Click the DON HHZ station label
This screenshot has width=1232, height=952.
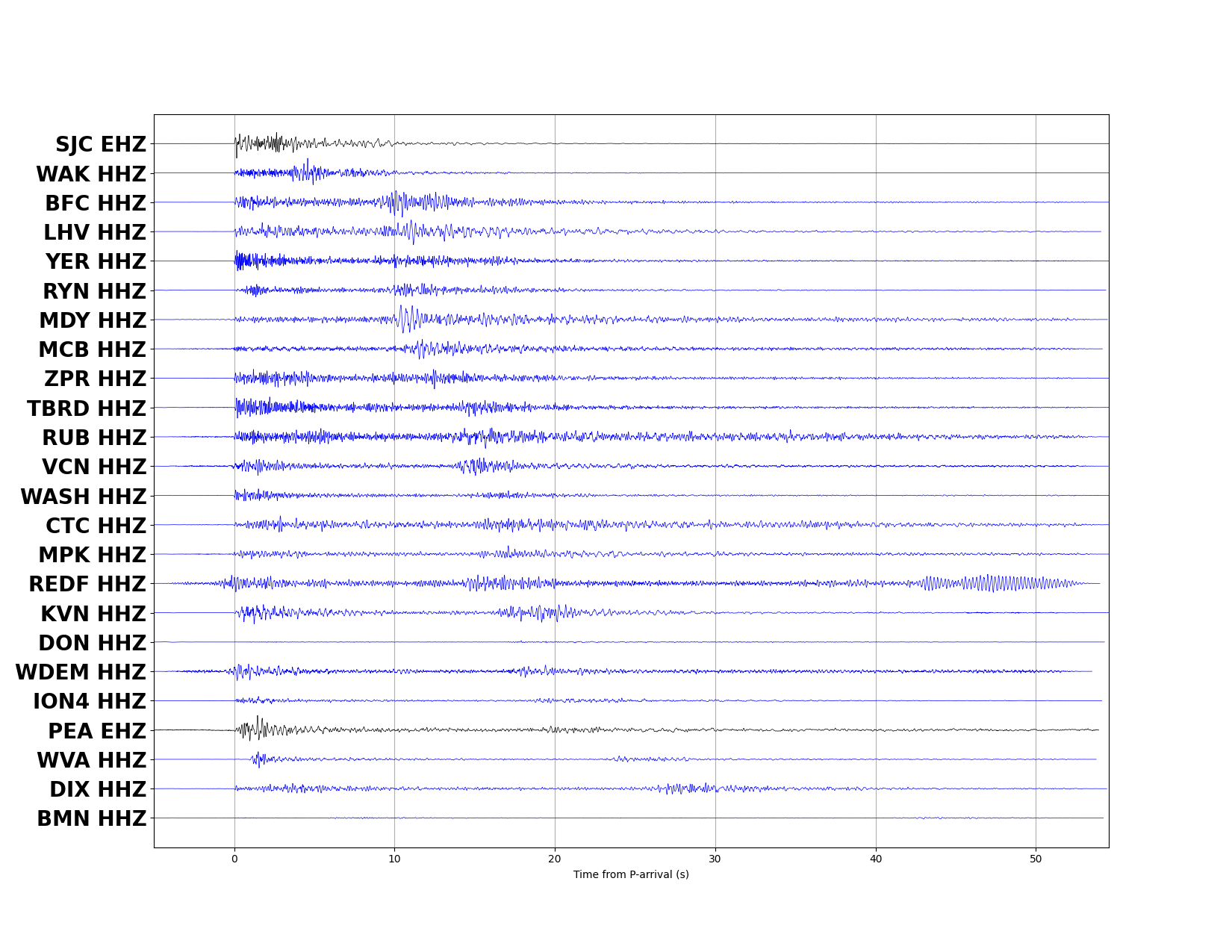coord(93,643)
